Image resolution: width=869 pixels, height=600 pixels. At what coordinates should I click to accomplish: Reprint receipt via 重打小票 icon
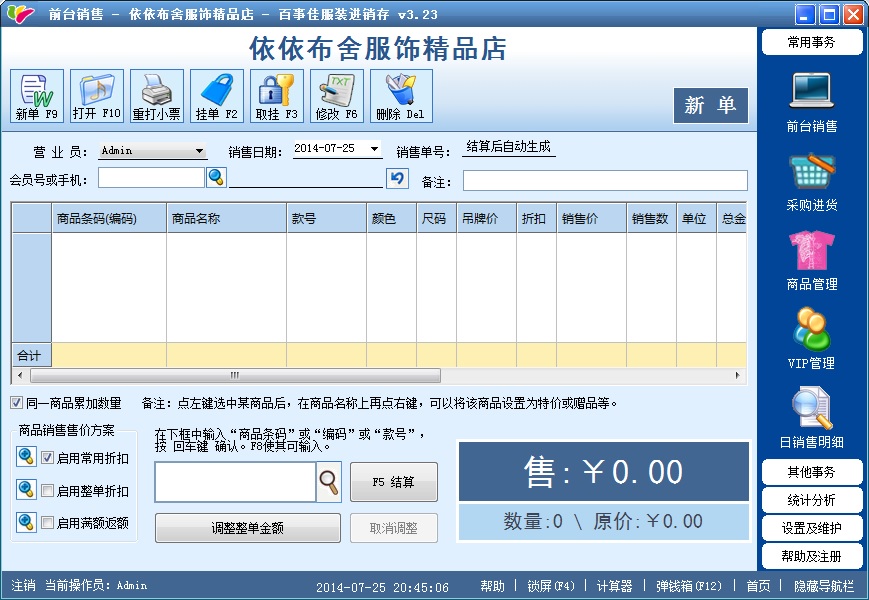coord(157,96)
